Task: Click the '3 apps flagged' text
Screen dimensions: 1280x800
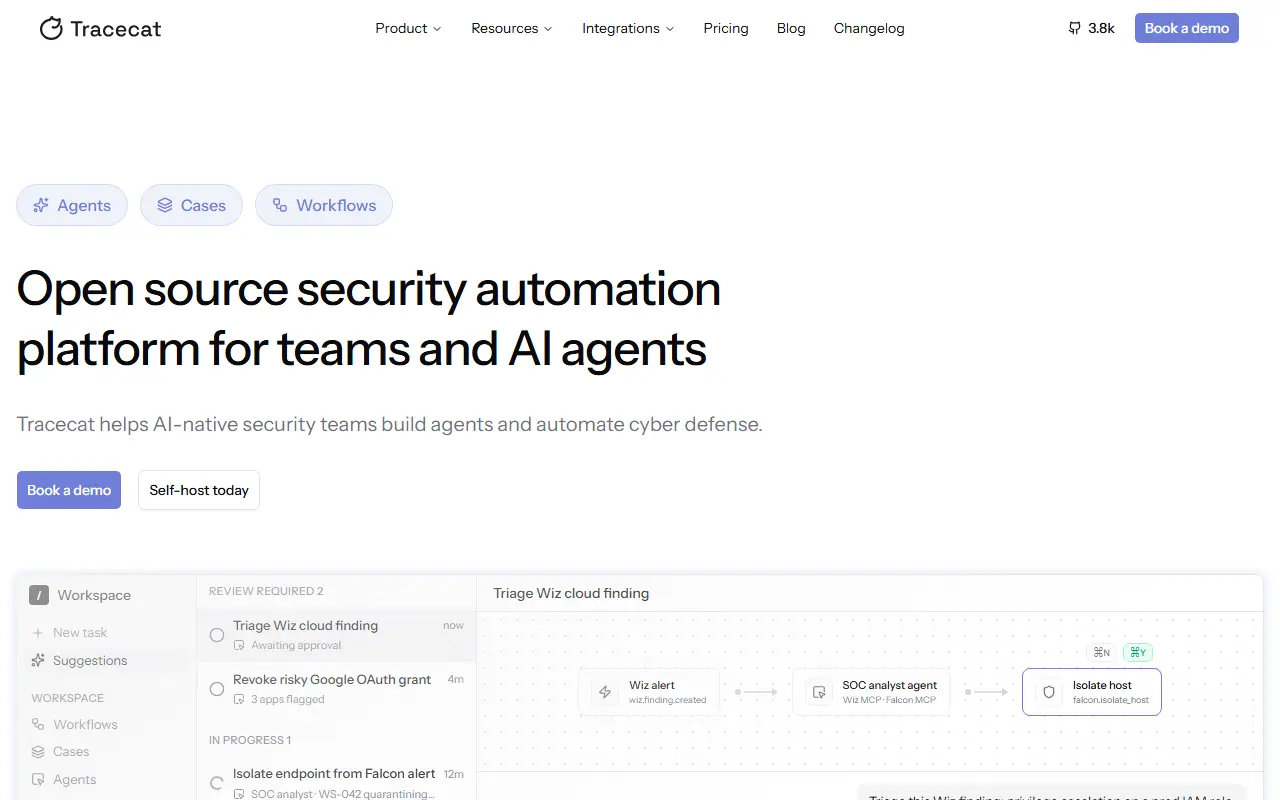Action: (x=288, y=700)
